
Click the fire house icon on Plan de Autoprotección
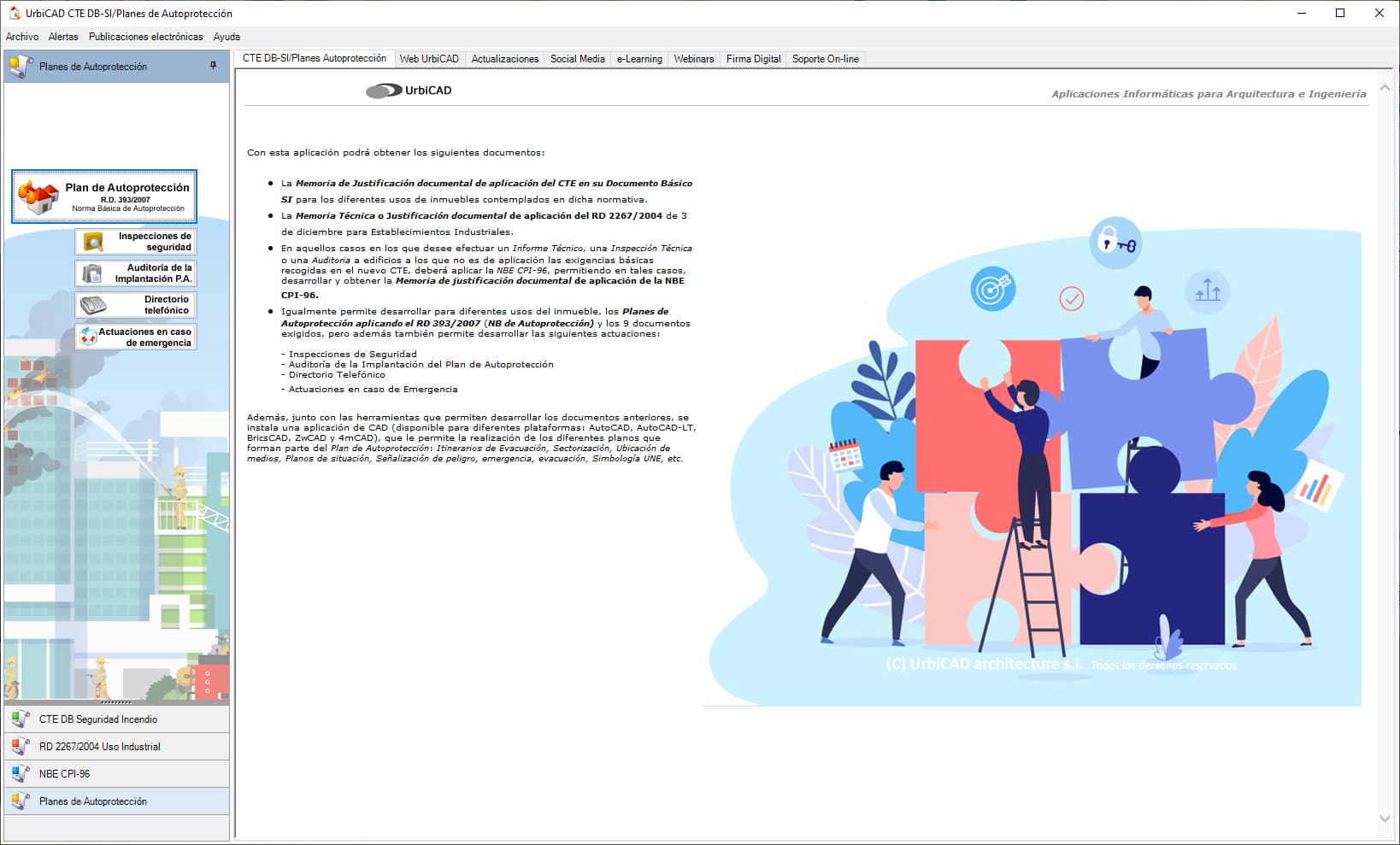click(x=38, y=197)
